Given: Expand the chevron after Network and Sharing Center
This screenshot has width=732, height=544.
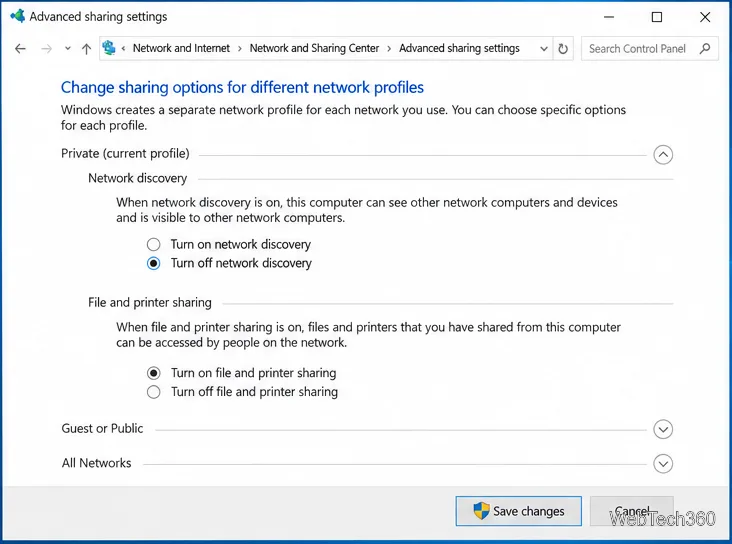Looking at the screenshot, I should point(389,49).
